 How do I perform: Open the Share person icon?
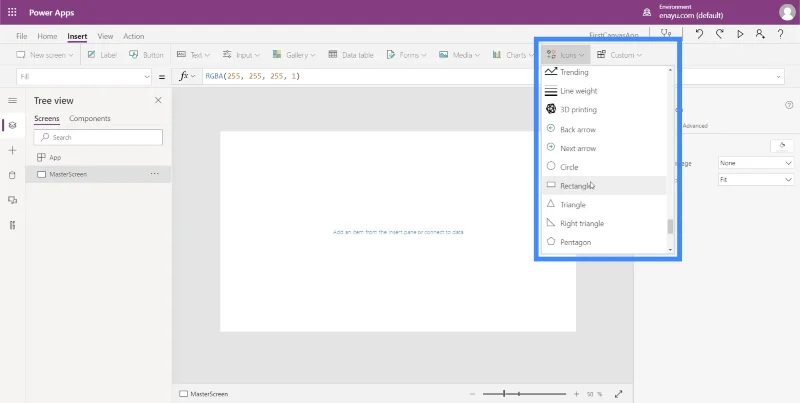pos(760,34)
